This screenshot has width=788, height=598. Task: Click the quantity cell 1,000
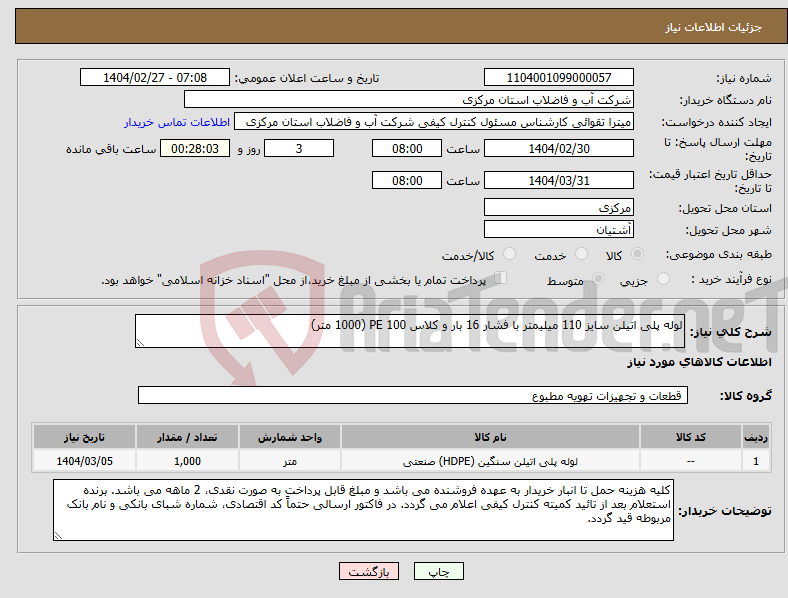187,461
